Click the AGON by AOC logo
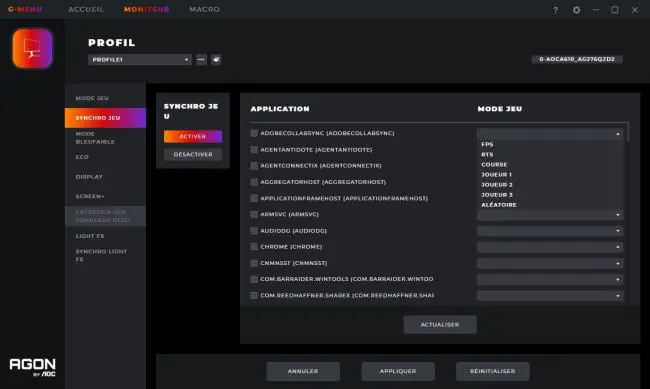 pos(33,367)
